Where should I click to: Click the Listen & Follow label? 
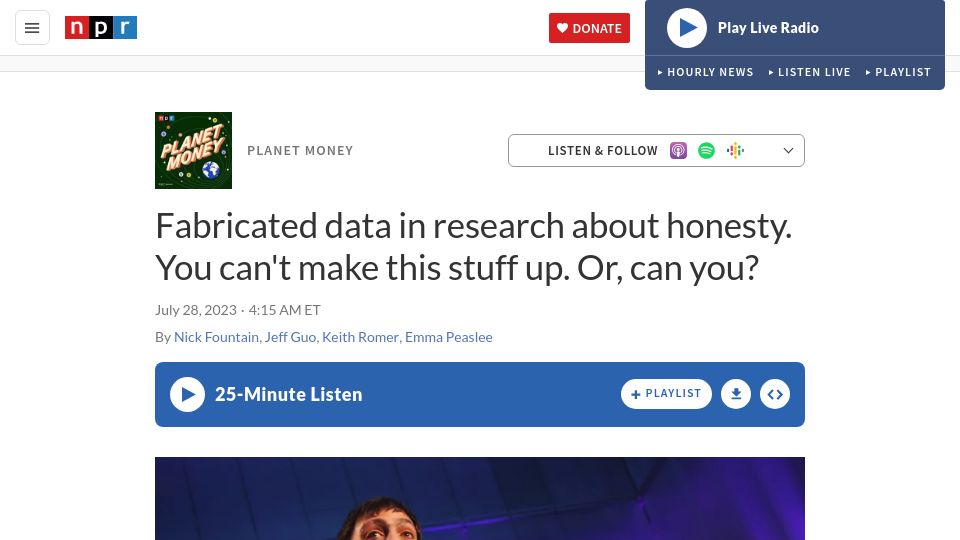[602, 151]
